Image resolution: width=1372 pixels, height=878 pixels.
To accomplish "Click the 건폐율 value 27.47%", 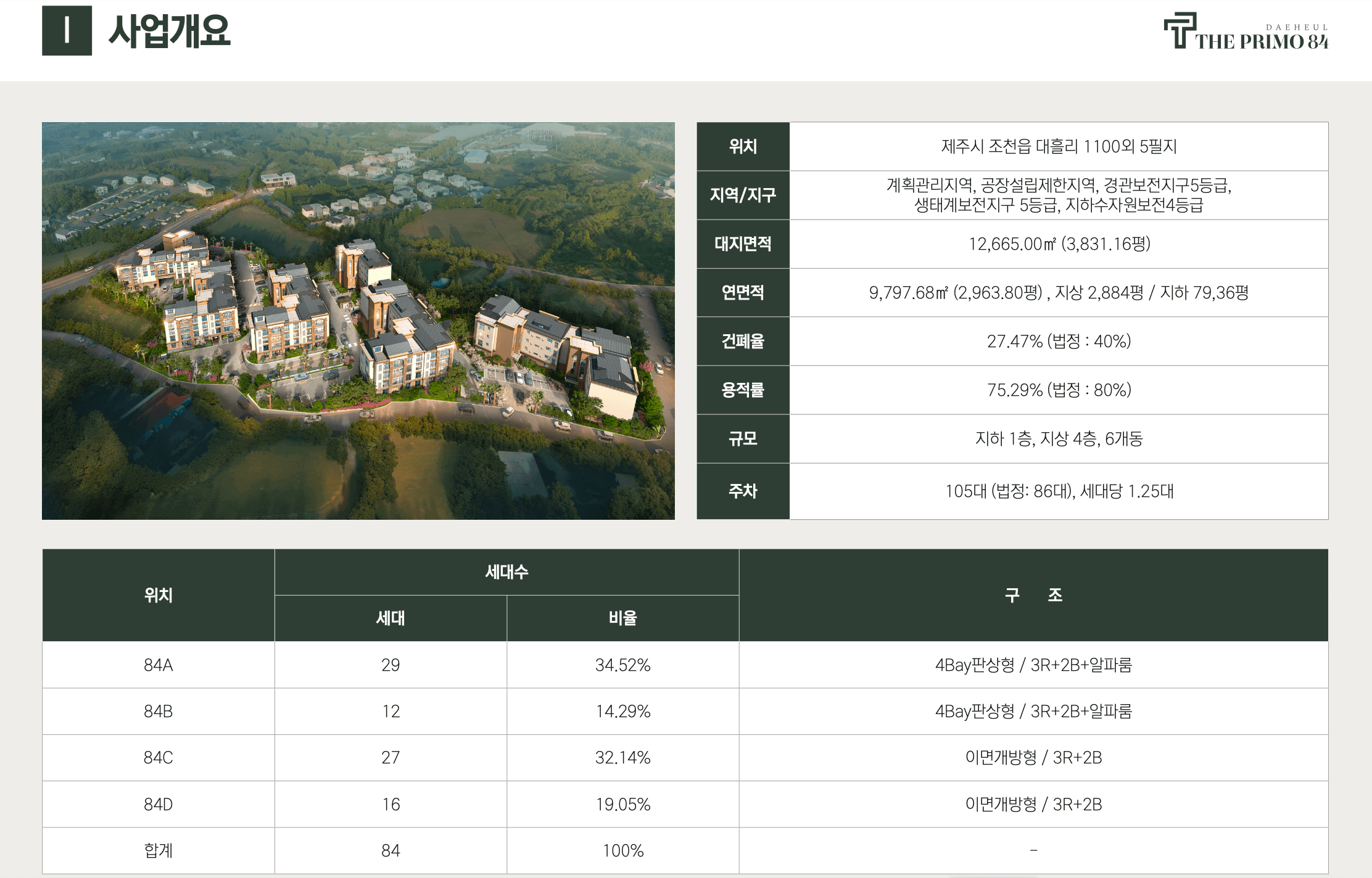I will coord(1059,342).
